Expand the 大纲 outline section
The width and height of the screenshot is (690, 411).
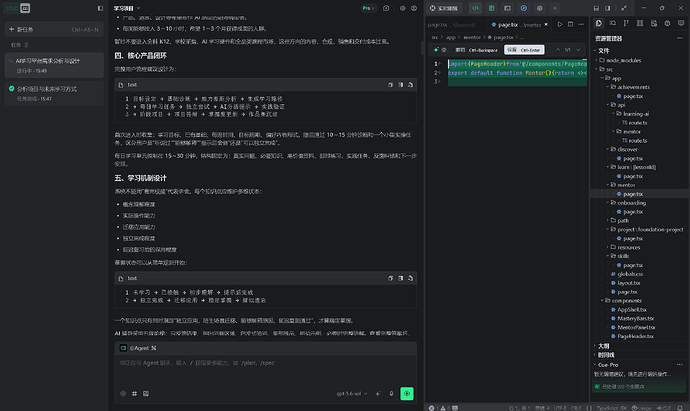[x=603, y=346]
